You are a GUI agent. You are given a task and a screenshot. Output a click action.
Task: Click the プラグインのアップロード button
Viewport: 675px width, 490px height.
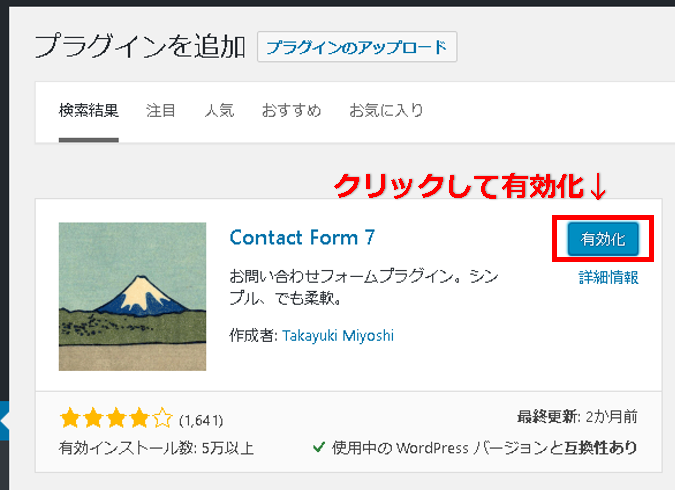pos(357,47)
